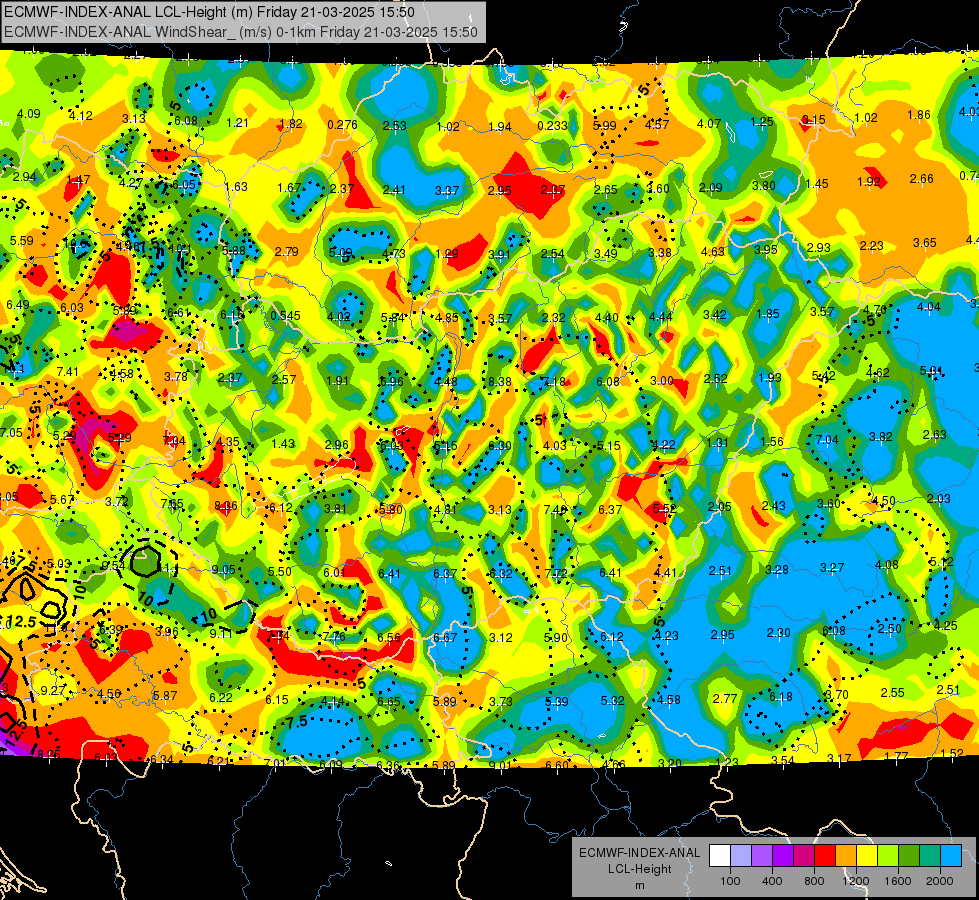
Task: Click wind shear value "4.09"
Action: pyautogui.click(x=29, y=114)
